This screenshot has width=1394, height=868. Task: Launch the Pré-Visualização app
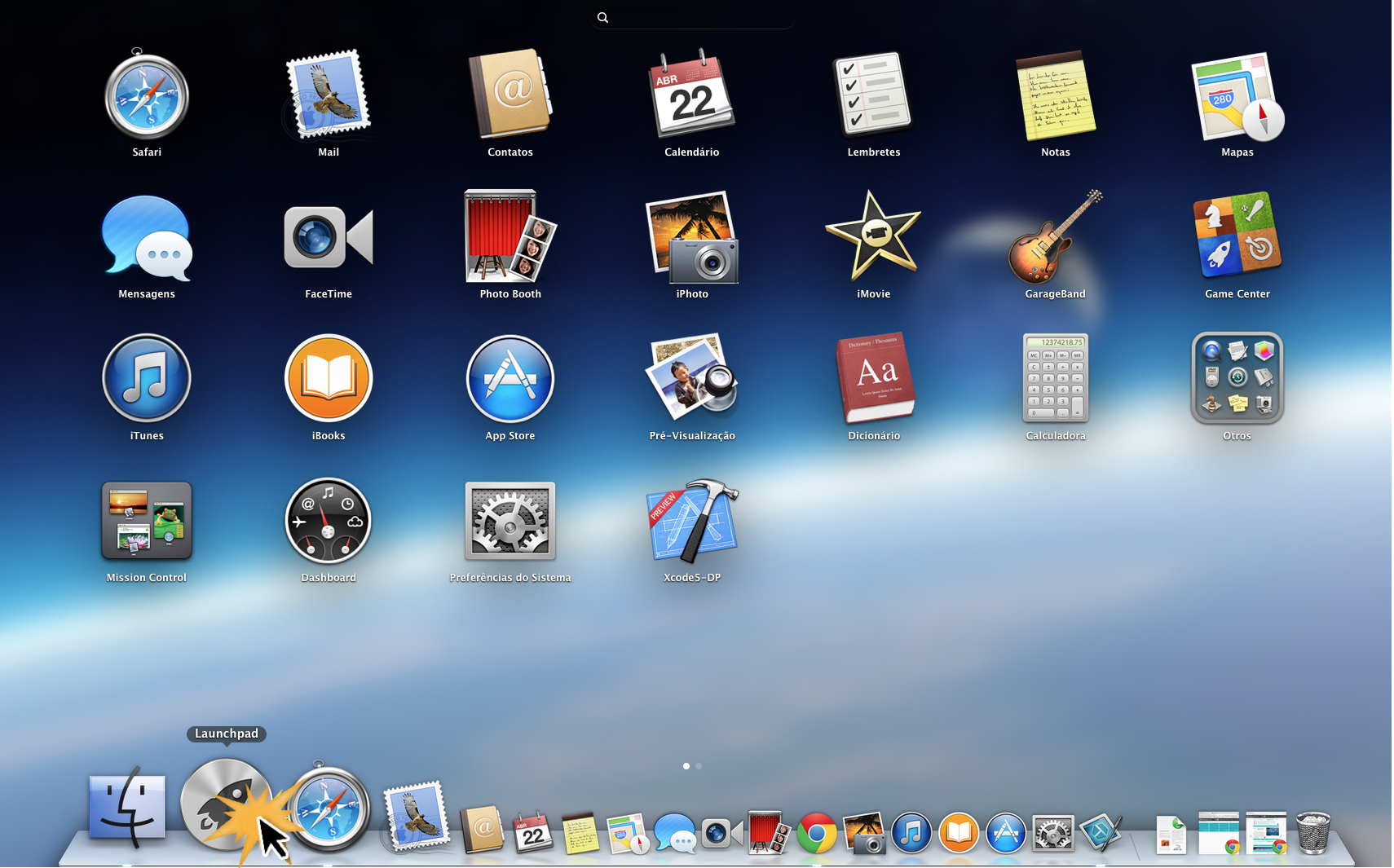[x=692, y=377]
